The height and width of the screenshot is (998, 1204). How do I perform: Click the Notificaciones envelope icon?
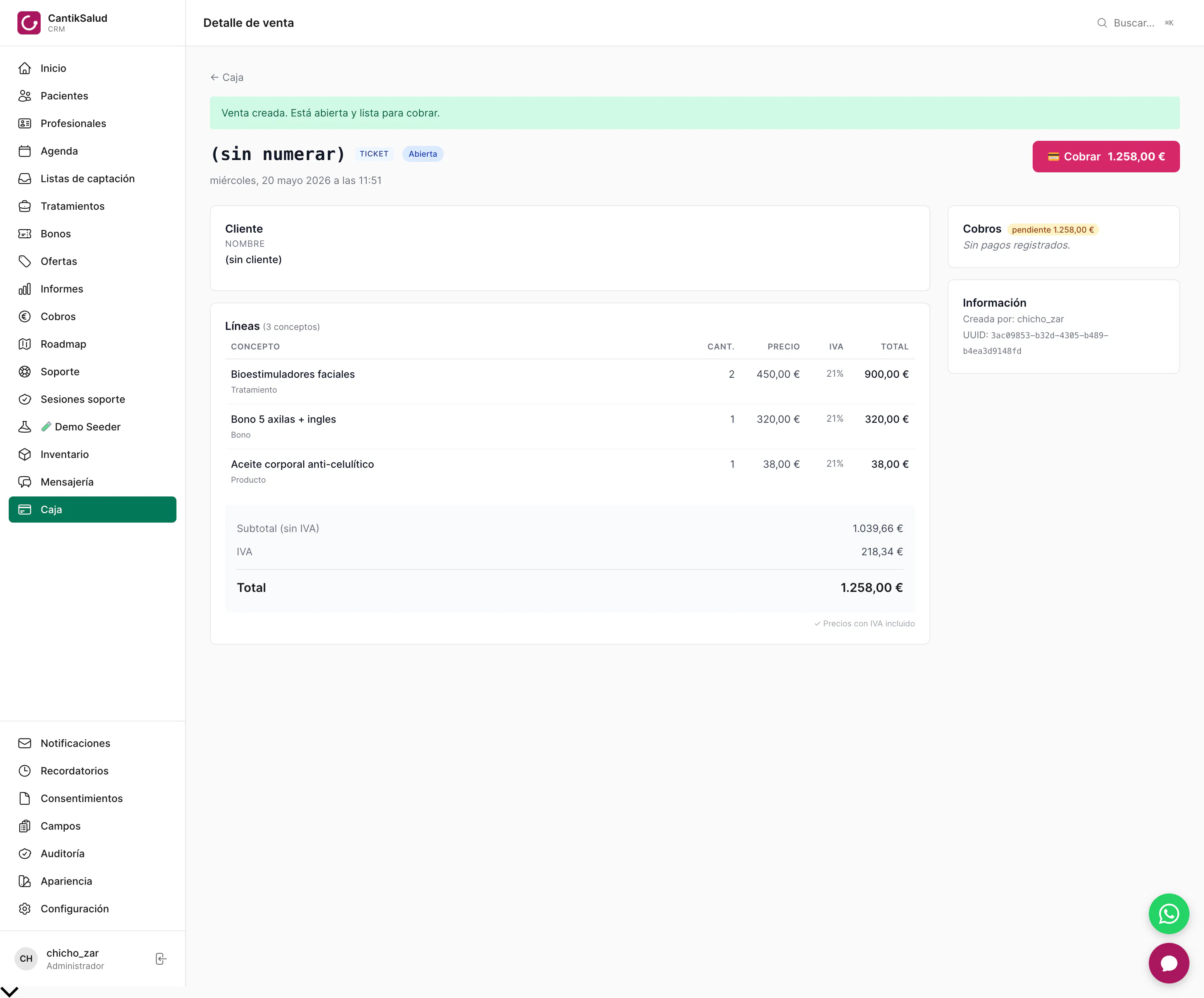click(x=25, y=743)
